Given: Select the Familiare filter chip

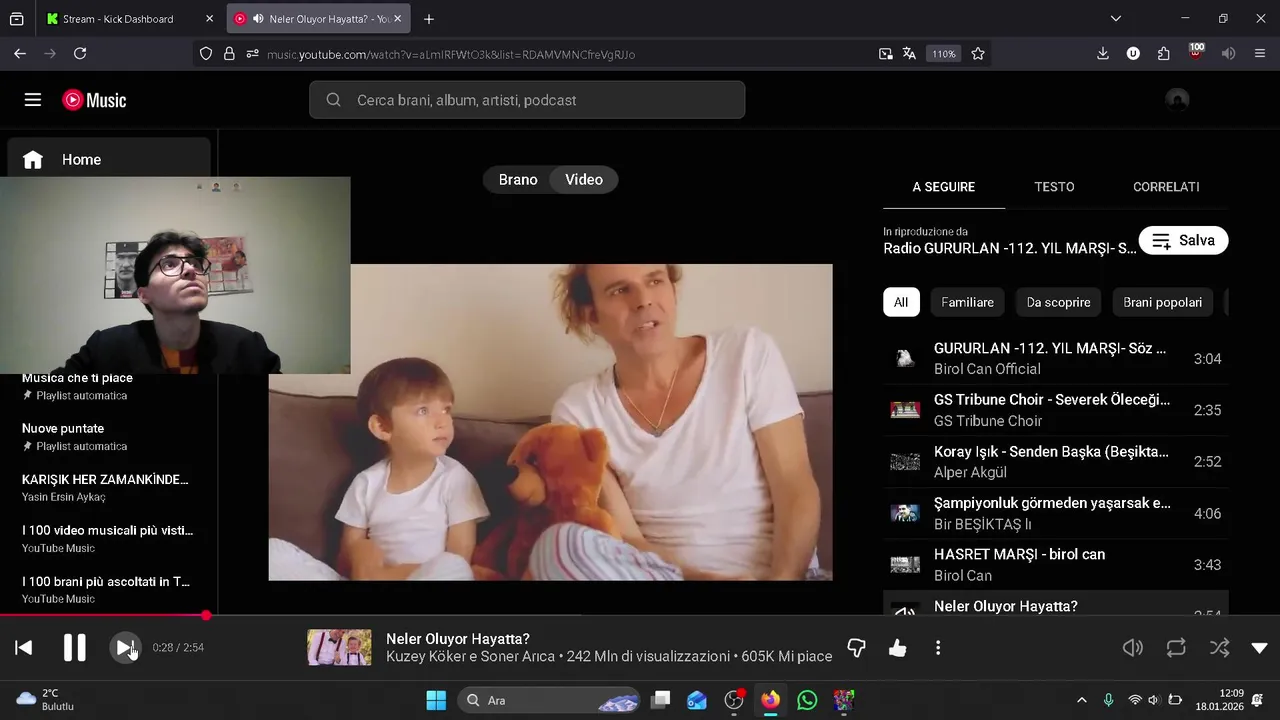Looking at the screenshot, I should [967, 302].
